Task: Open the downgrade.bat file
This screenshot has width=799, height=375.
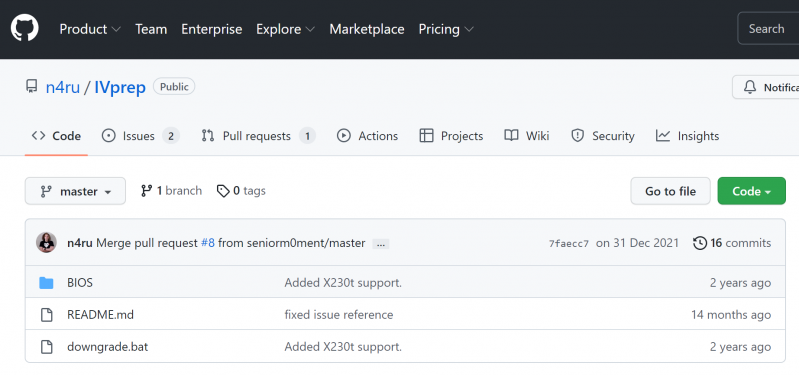Action: 108,347
